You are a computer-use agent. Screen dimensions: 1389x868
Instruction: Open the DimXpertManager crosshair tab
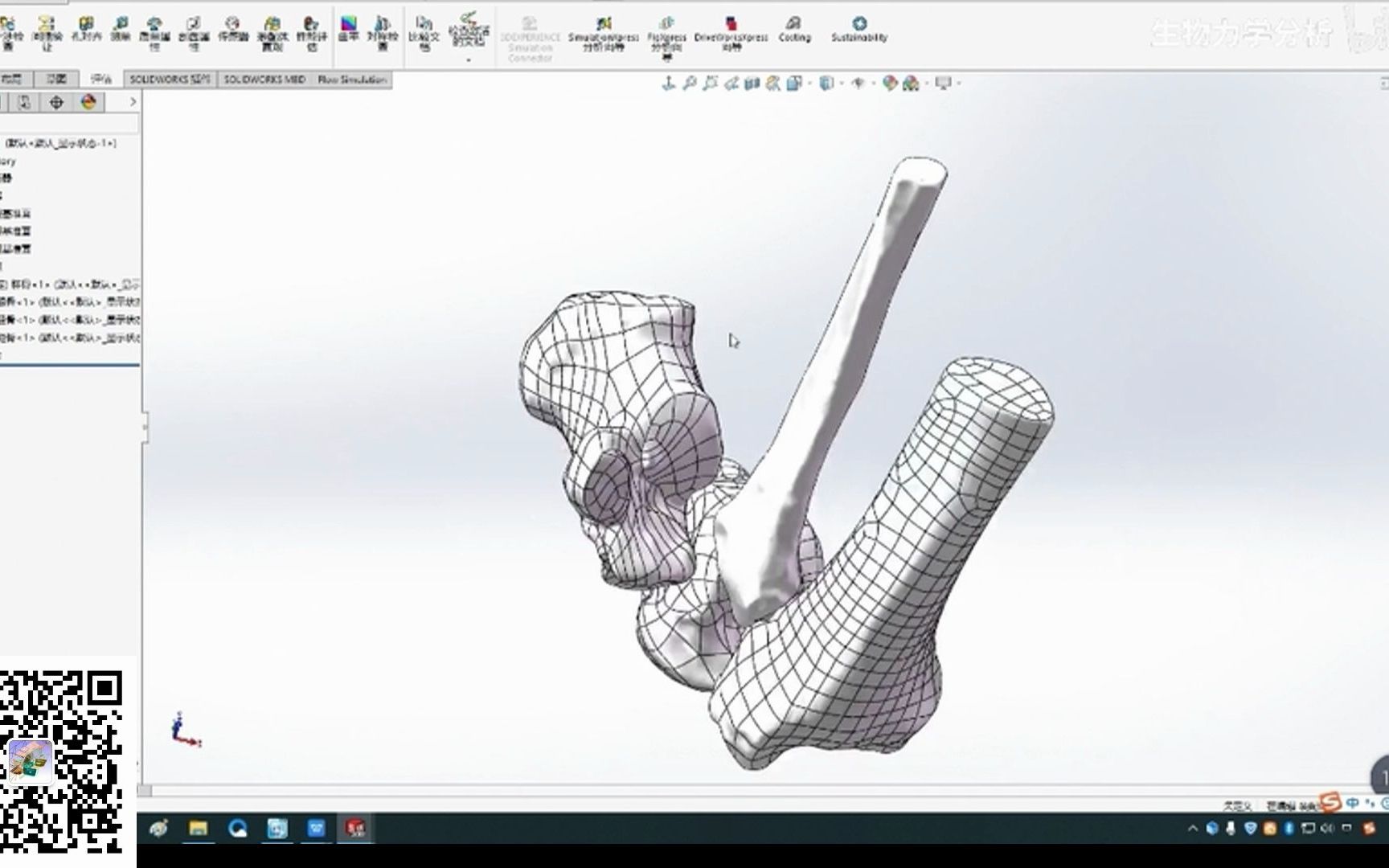pos(56,102)
